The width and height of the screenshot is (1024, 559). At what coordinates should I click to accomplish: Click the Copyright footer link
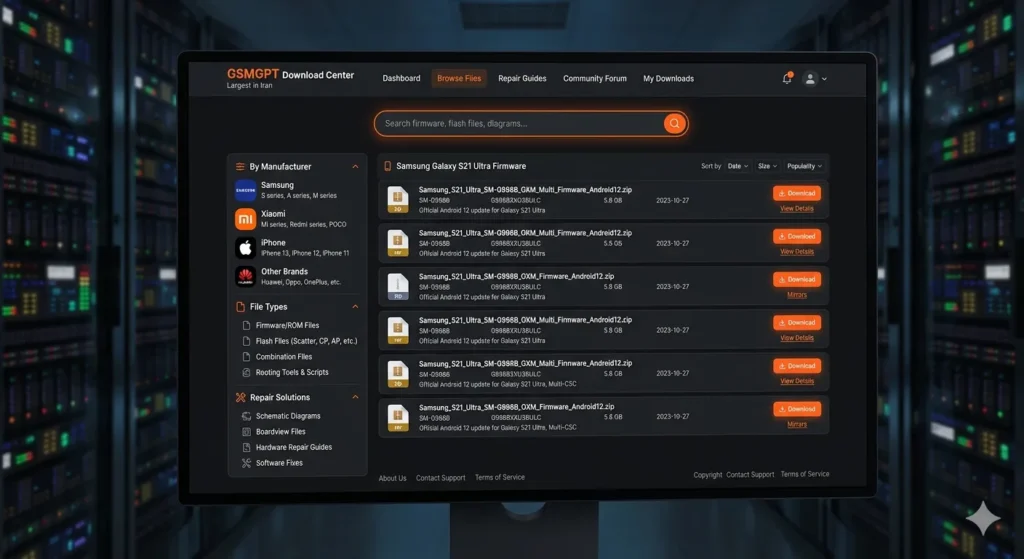tap(708, 475)
